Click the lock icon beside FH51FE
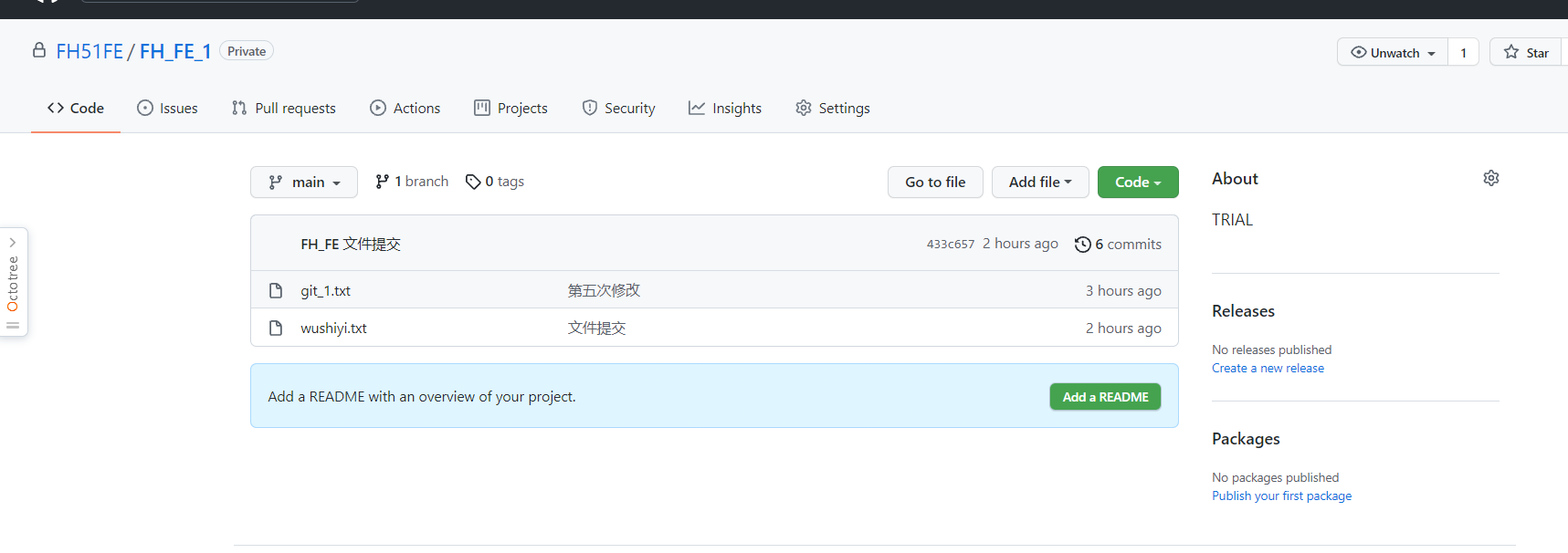Image resolution: width=1568 pixels, height=553 pixels. [39, 50]
